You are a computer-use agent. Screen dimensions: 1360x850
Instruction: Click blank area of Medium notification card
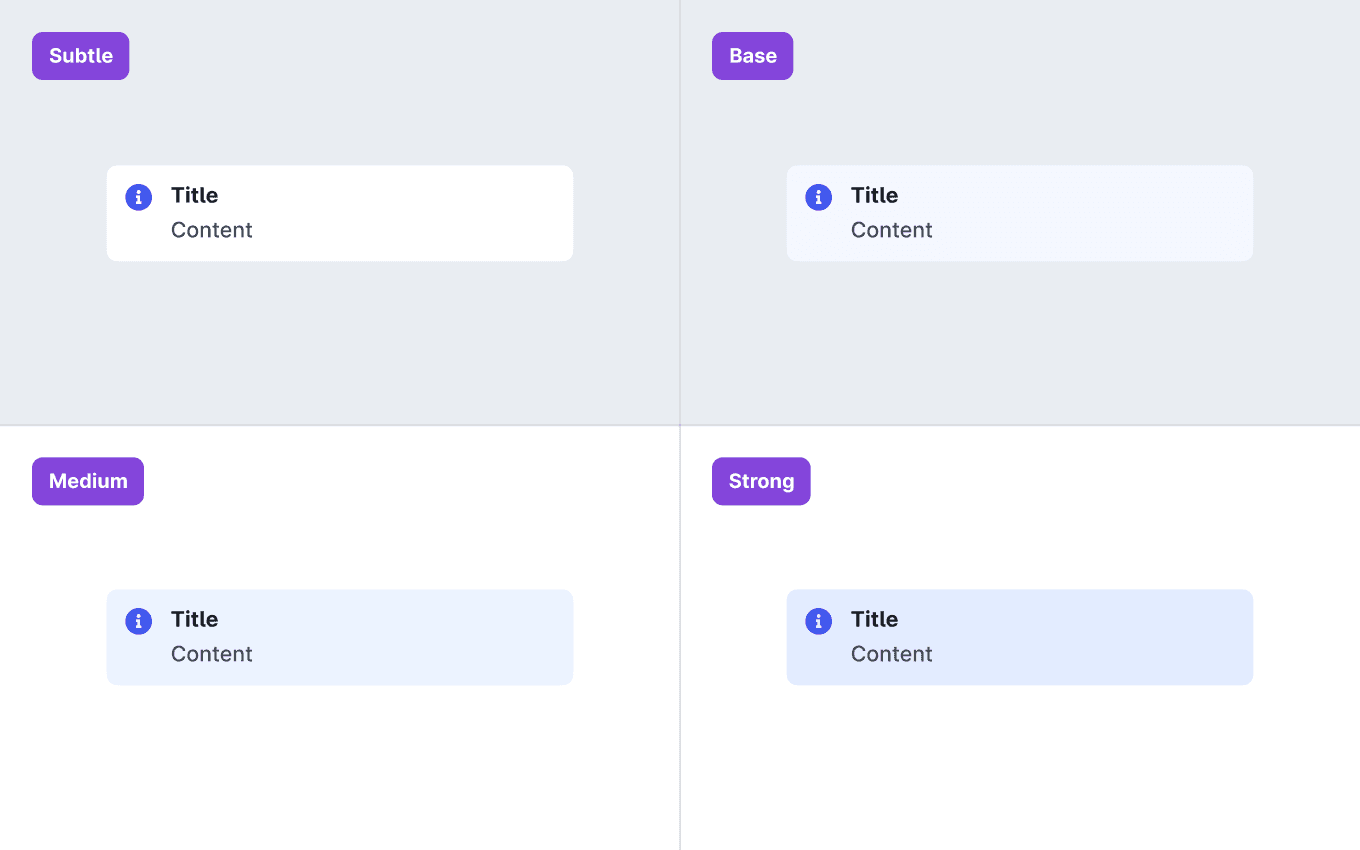tap(420, 637)
